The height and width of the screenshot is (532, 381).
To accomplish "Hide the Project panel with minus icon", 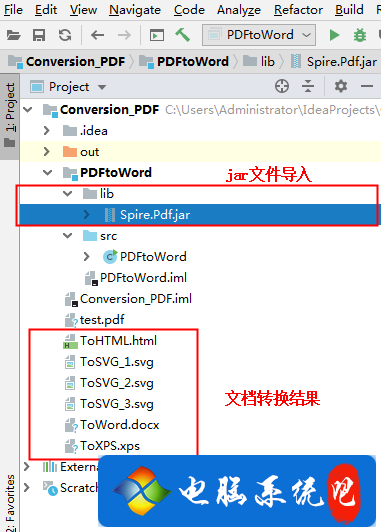I will [367, 87].
